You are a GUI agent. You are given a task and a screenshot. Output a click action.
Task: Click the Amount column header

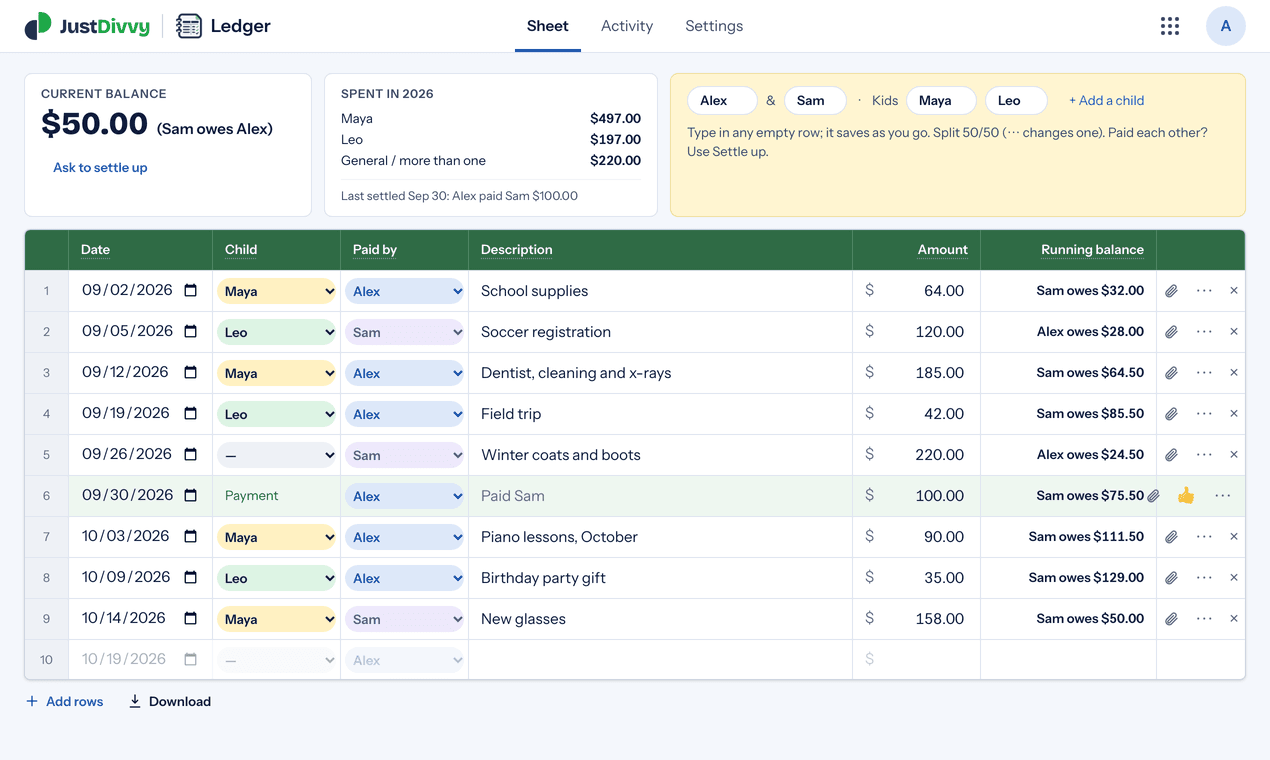943,250
